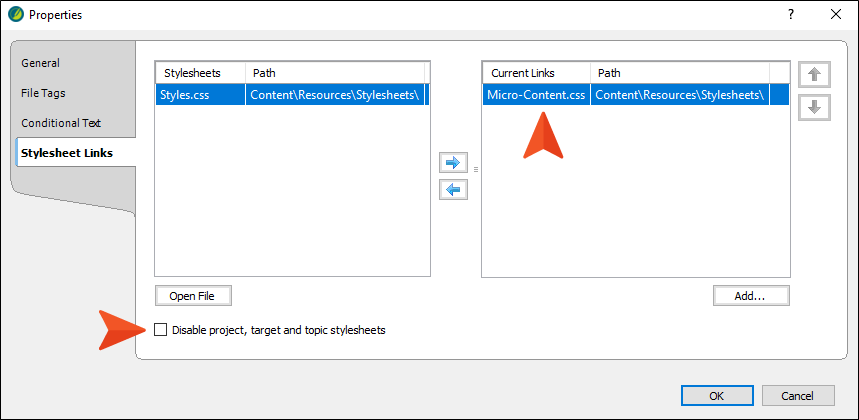859x420 pixels.
Task: Click the Open File button
Action: coord(193,296)
